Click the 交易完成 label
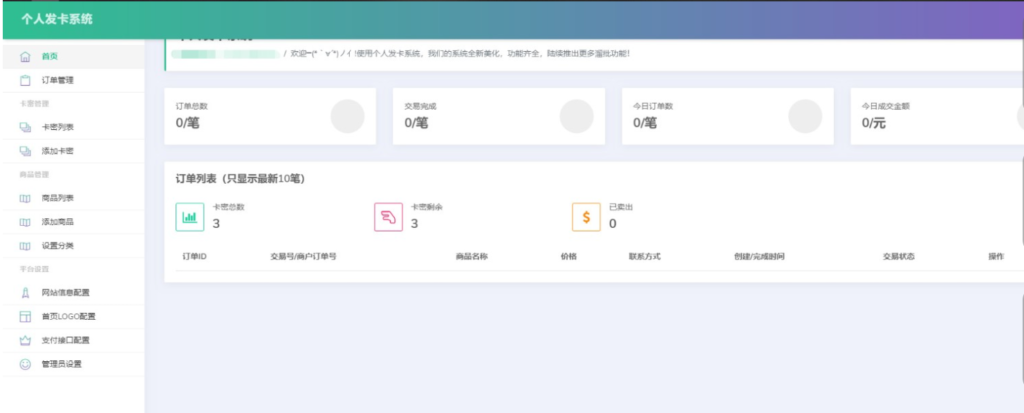1024x413 pixels. click(420, 106)
